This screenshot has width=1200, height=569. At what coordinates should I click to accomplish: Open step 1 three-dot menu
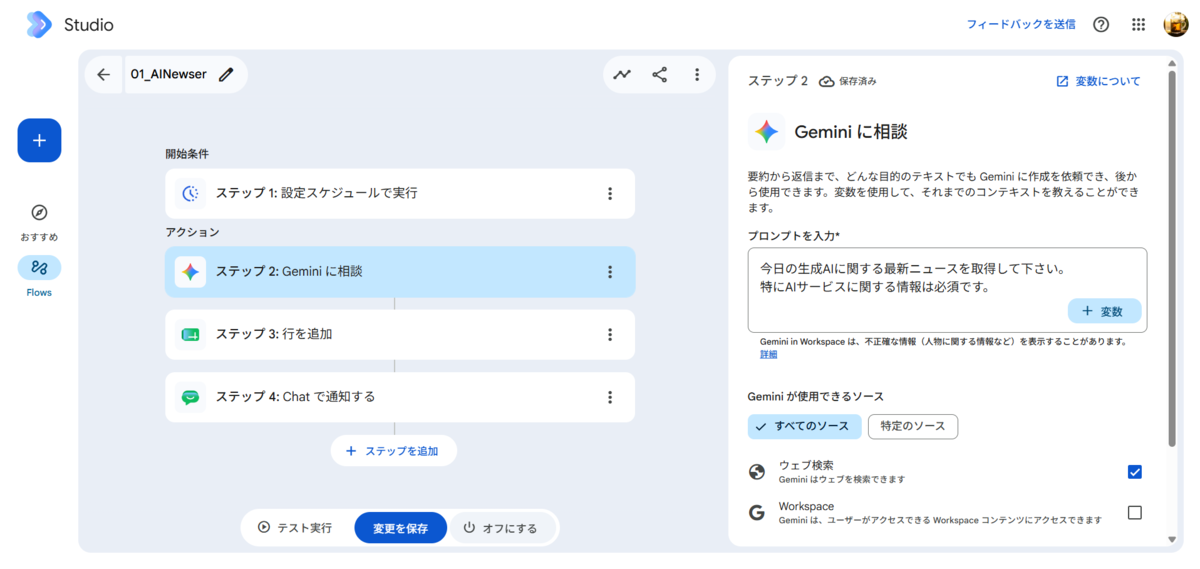click(x=610, y=193)
